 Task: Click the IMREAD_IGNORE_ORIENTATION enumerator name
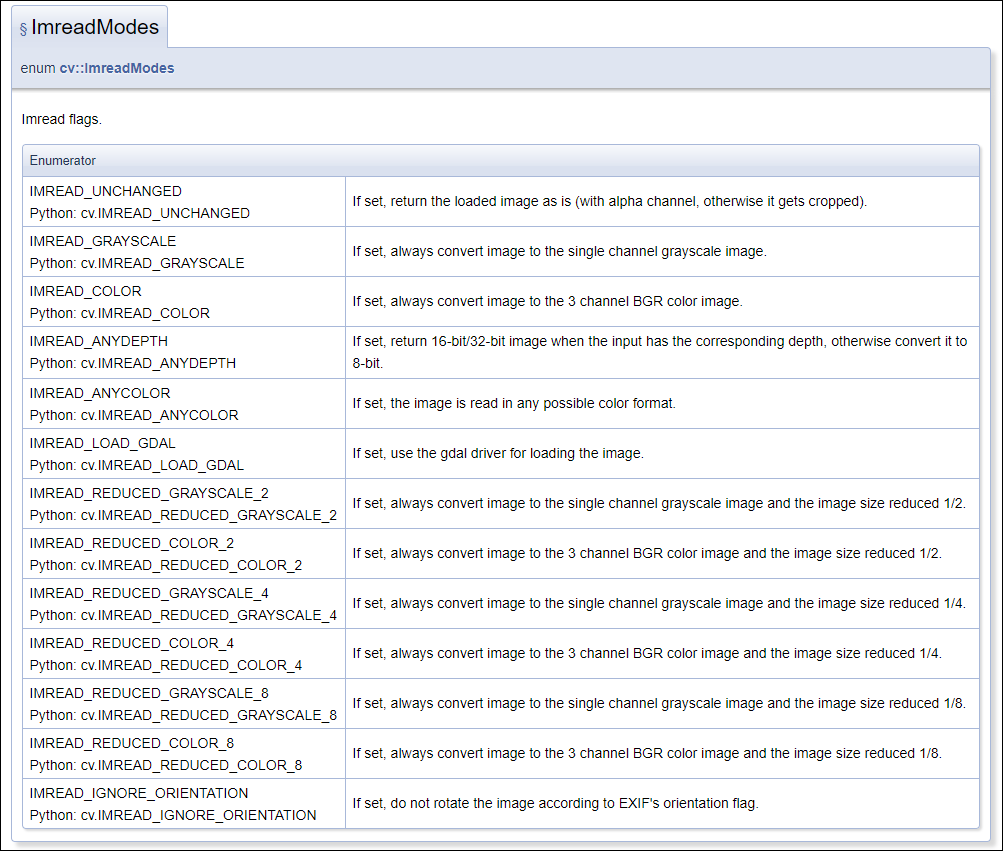[x=139, y=793]
